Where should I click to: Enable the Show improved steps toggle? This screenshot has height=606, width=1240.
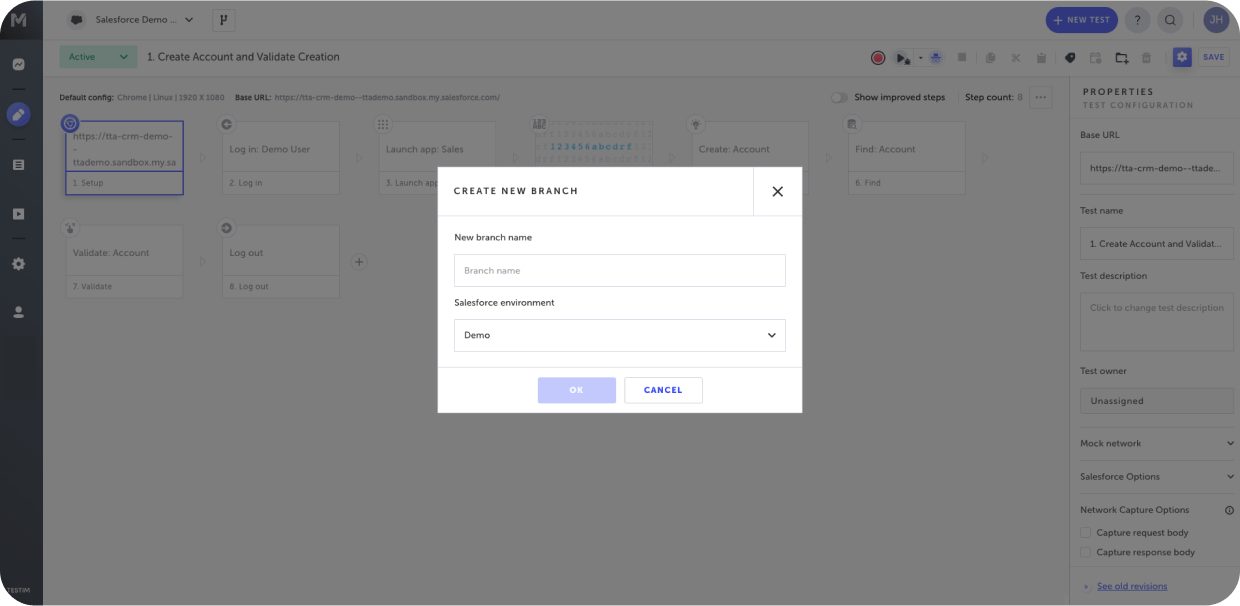point(840,97)
